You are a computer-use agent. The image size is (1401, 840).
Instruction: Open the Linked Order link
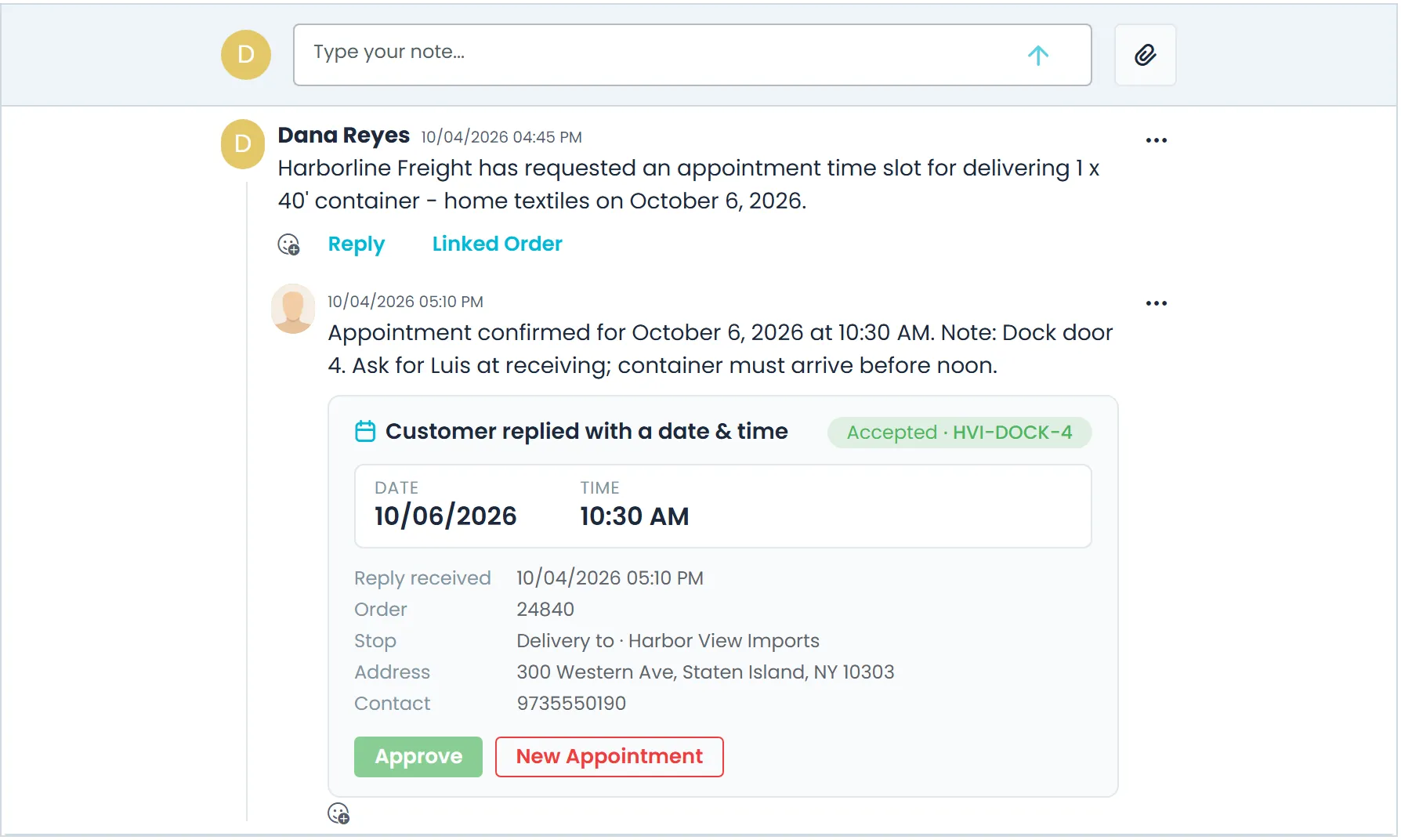click(497, 244)
